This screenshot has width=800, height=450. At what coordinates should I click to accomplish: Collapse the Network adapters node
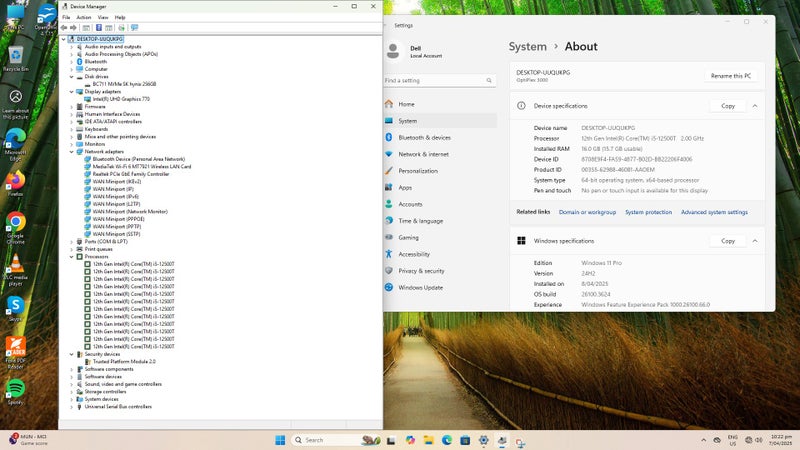[71, 152]
